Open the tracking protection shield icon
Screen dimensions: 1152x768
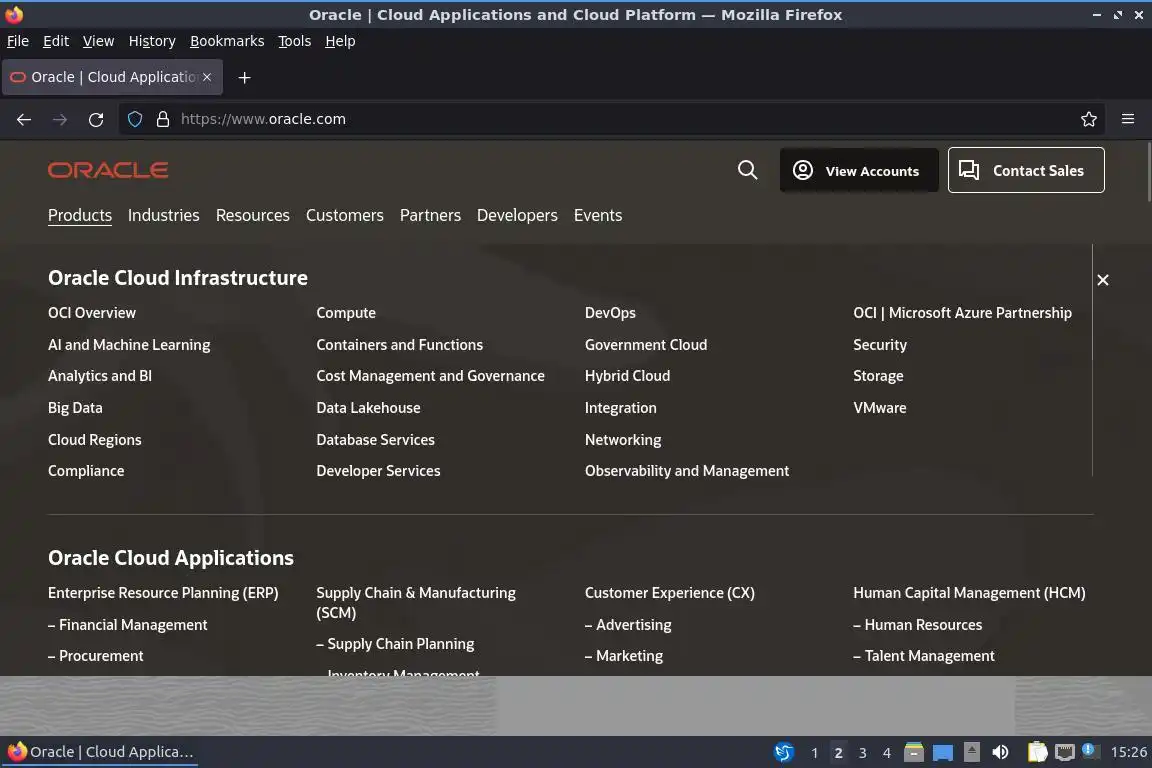tap(134, 119)
